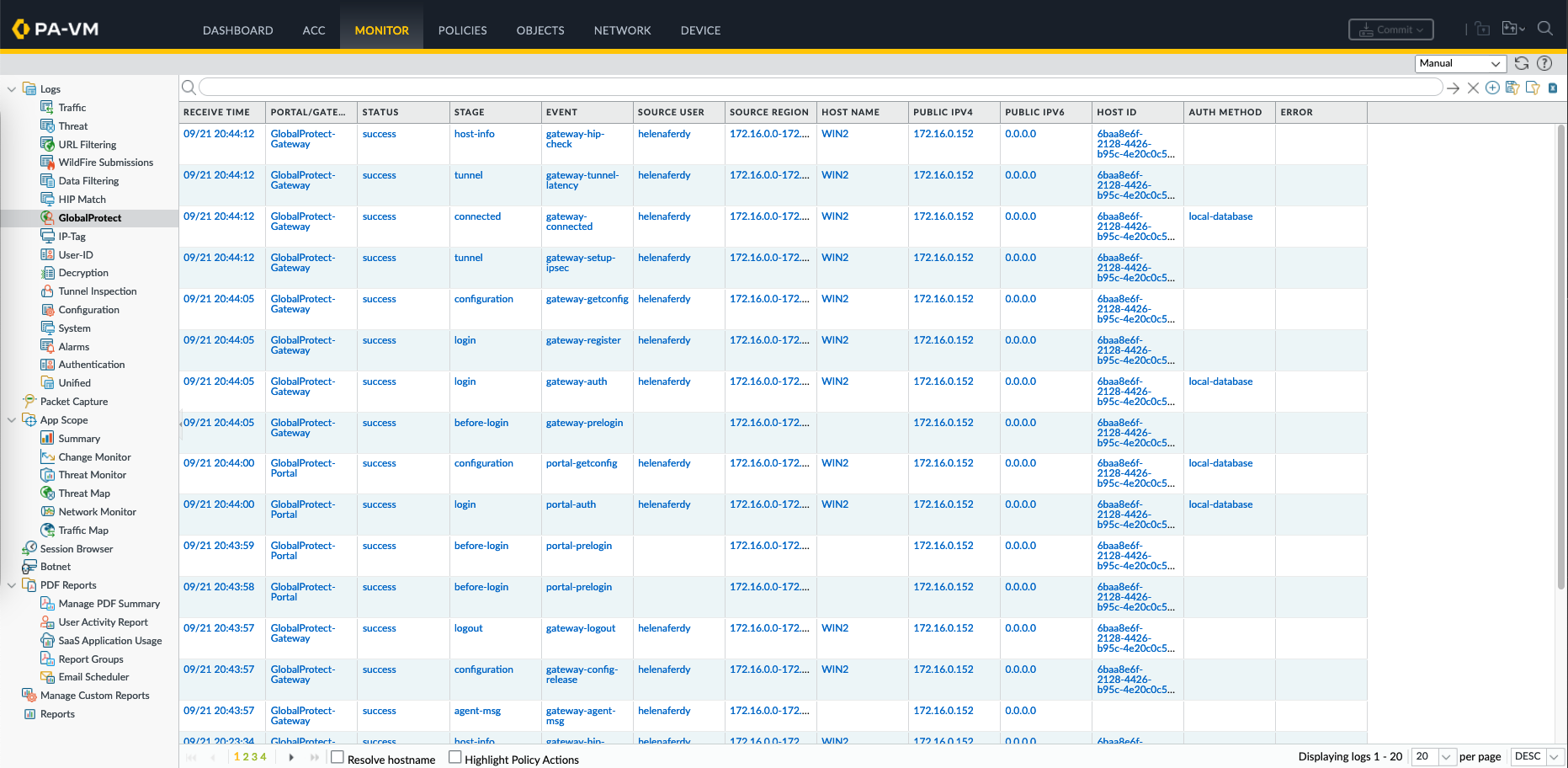Open the NETWORK tab
Image resolution: width=1568 pixels, height=768 pixels.
pos(622,30)
